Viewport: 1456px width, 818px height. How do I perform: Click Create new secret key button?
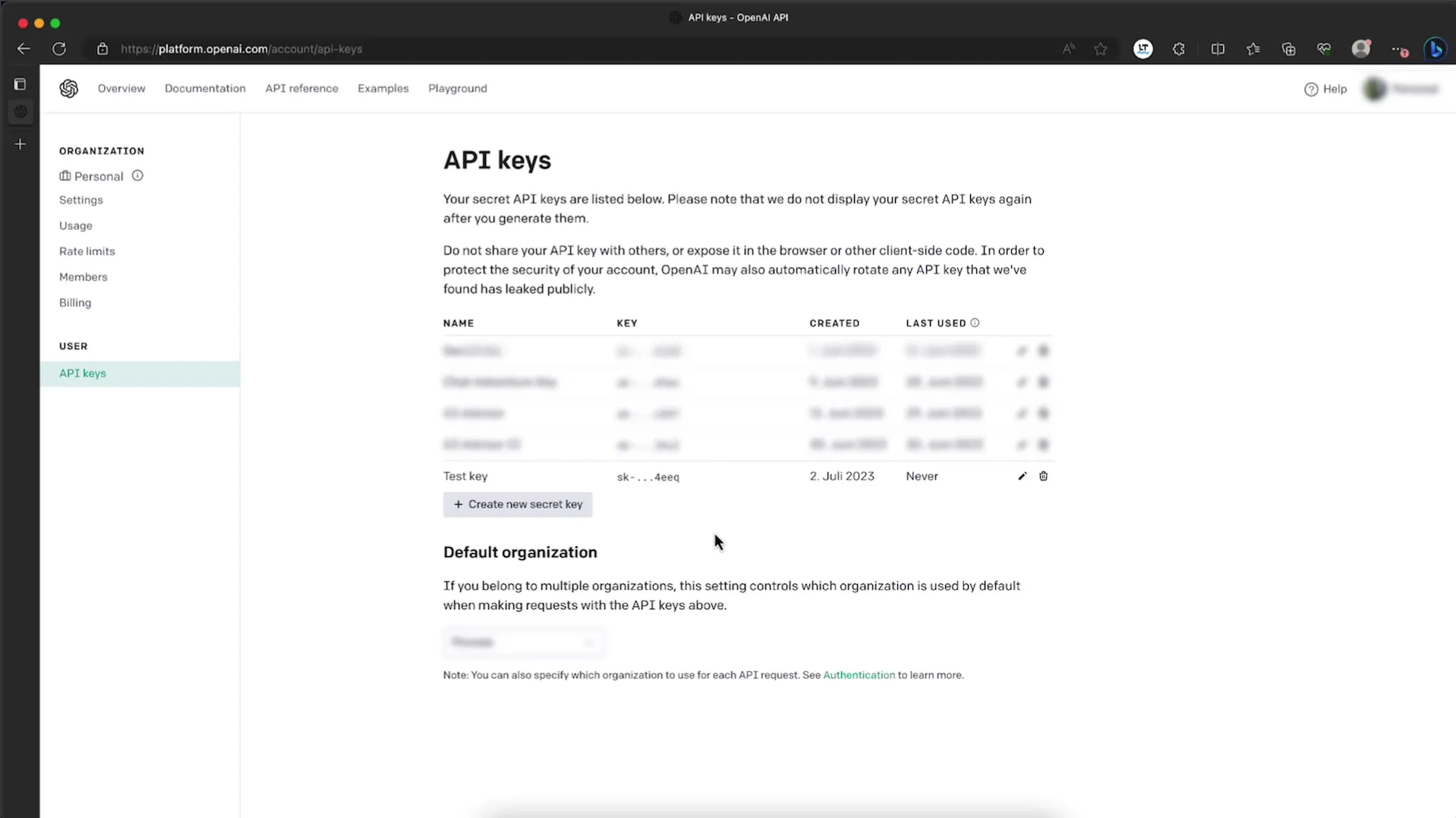coord(518,505)
